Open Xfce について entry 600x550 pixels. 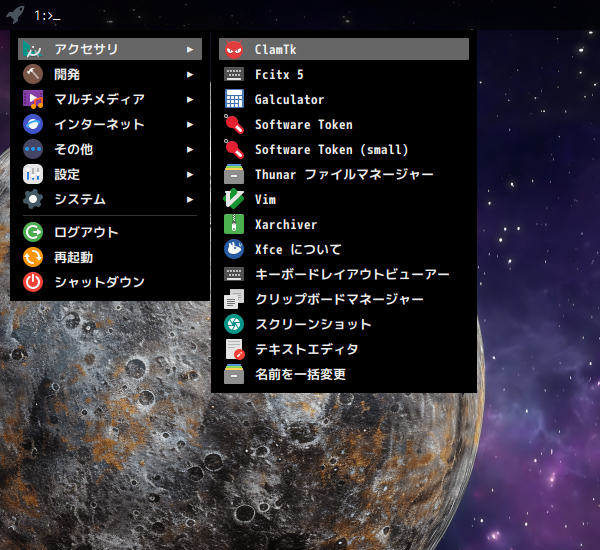[344, 249]
